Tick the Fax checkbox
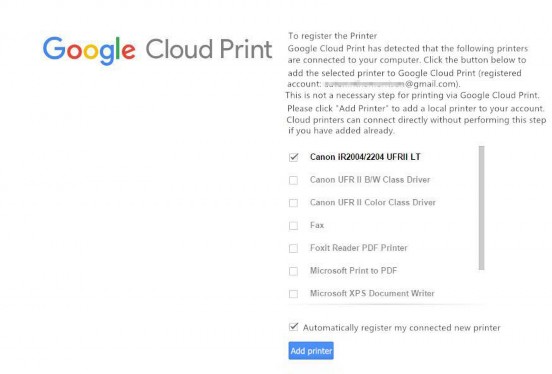 pos(293,225)
